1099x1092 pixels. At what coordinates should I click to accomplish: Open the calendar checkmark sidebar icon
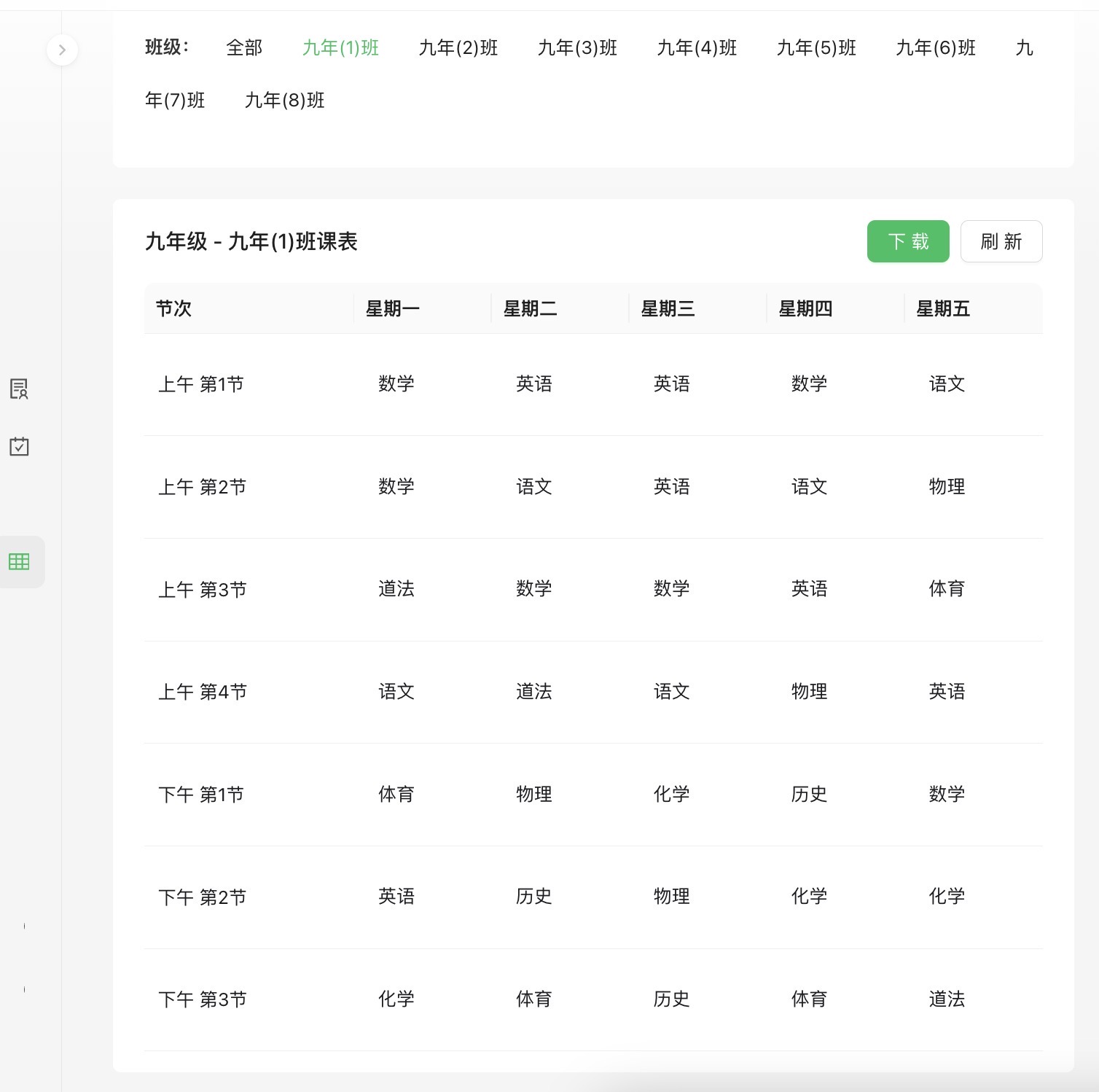coord(19,446)
